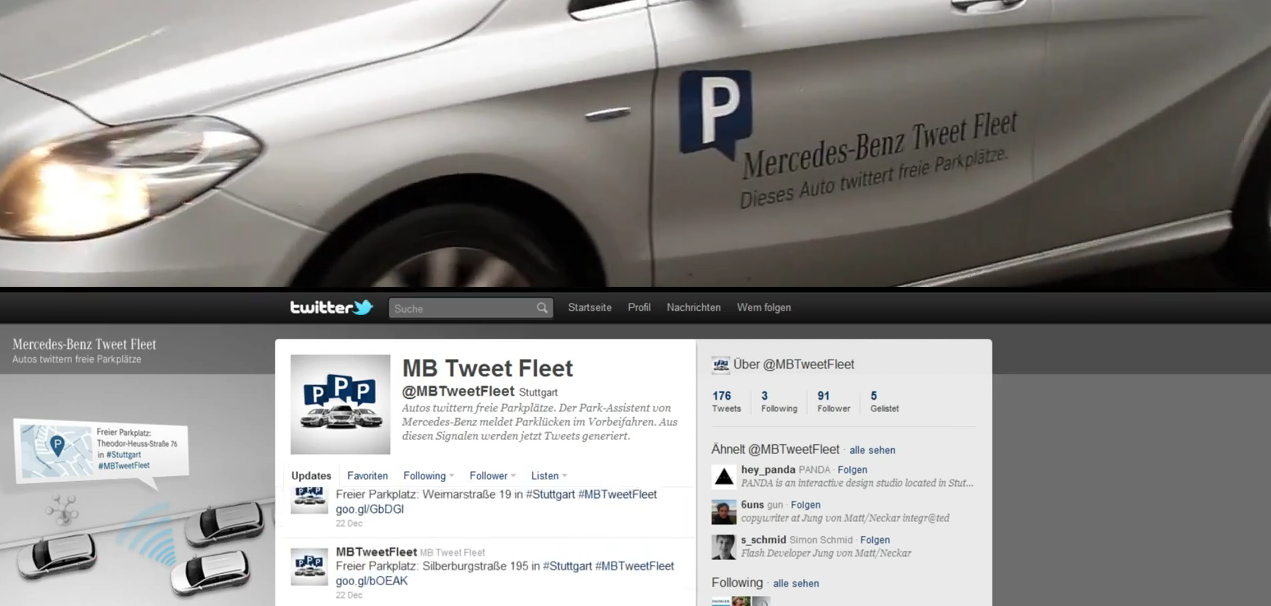Open the goo.gl/GbDGI link
The height and width of the screenshot is (606, 1271).
tap(370, 509)
